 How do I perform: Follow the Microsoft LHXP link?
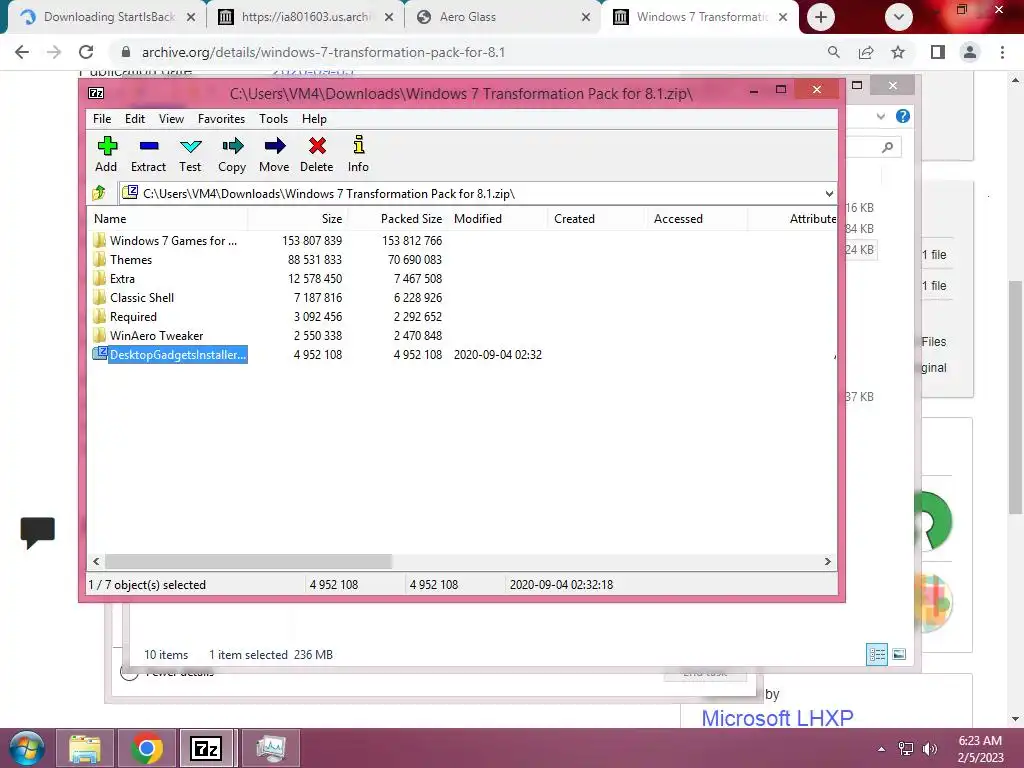[777, 718]
